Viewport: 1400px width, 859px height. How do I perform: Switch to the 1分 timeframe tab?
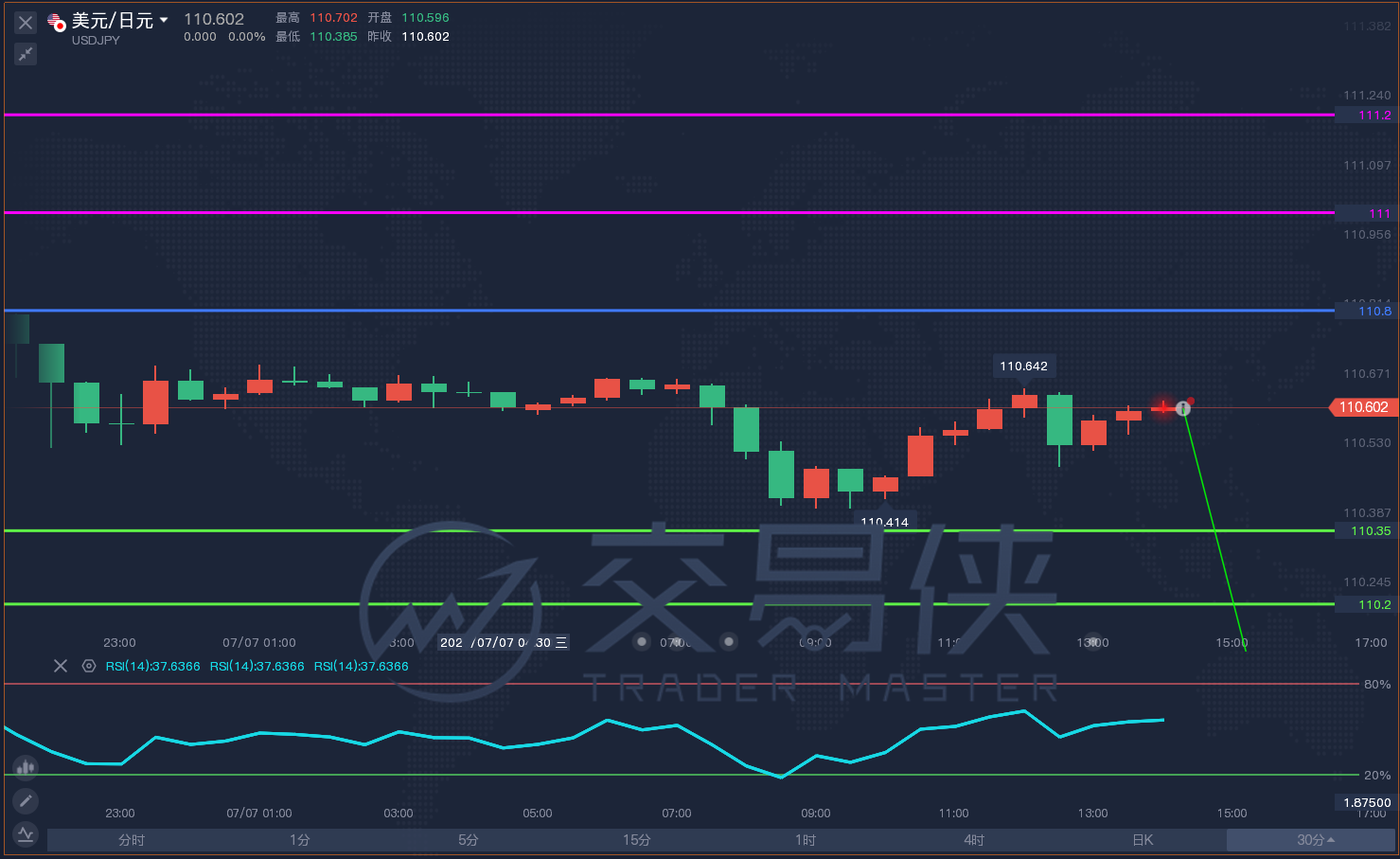pos(300,840)
